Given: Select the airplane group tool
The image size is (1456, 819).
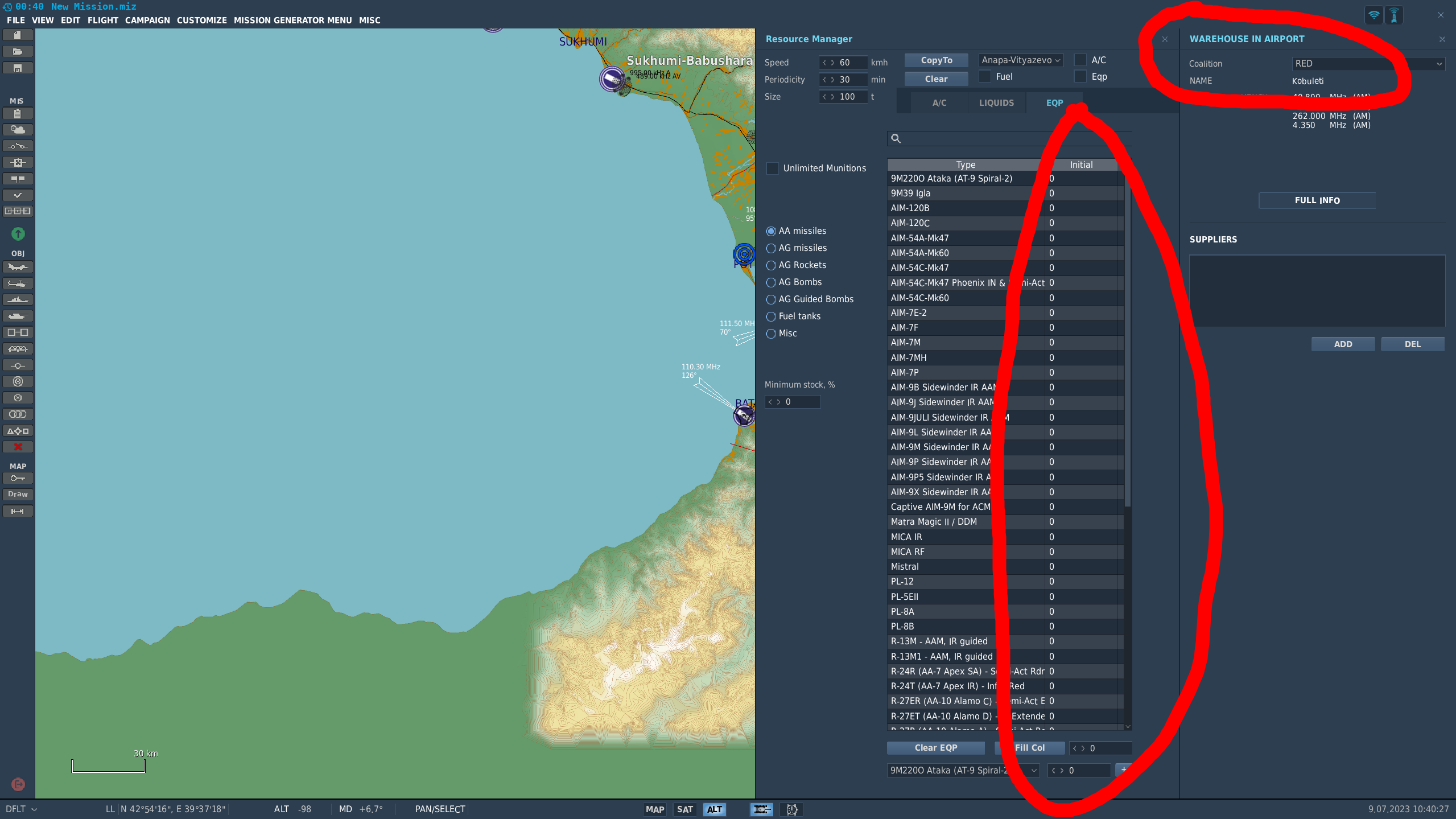Looking at the screenshot, I should pos(18,267).
